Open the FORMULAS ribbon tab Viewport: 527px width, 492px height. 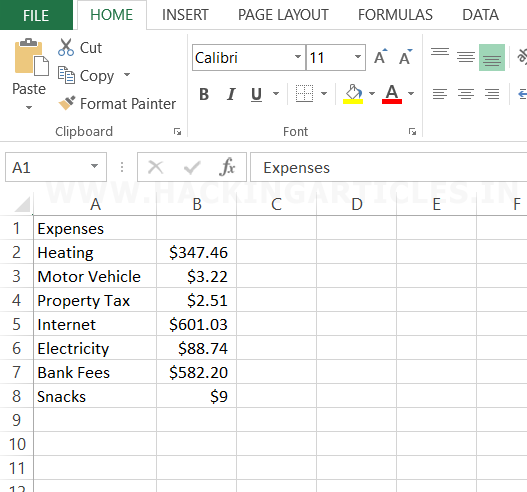click(x=395, y=15)
